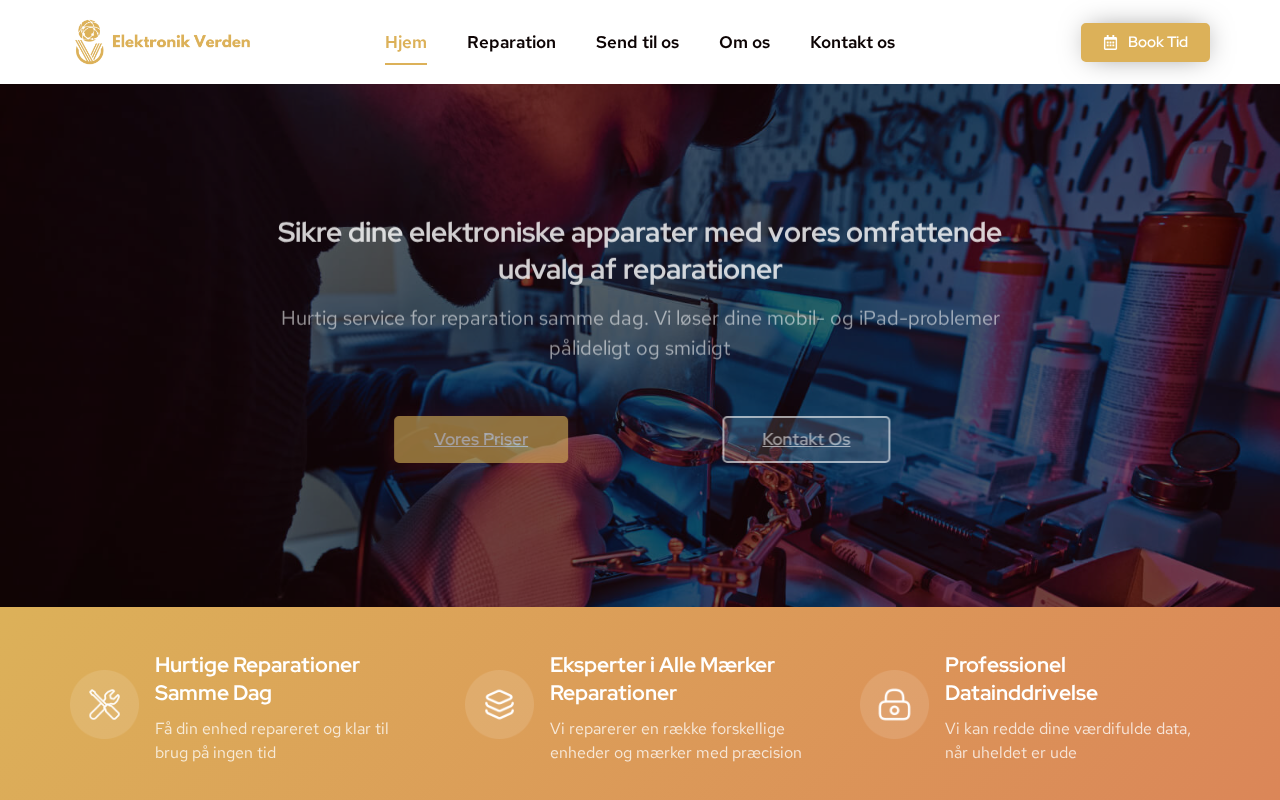Click the outlined Kontakt Os hero button
The height and width of the screenshot is (800, 1280).
pos(806,439)
